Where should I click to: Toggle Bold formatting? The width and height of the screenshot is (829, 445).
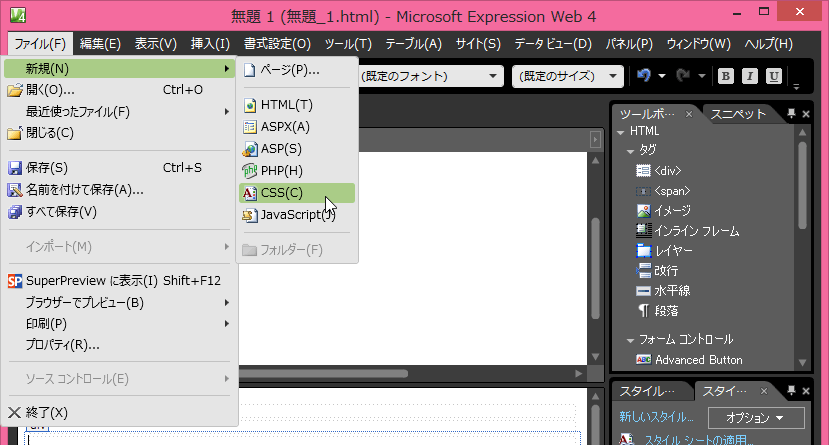click(725, 76)
